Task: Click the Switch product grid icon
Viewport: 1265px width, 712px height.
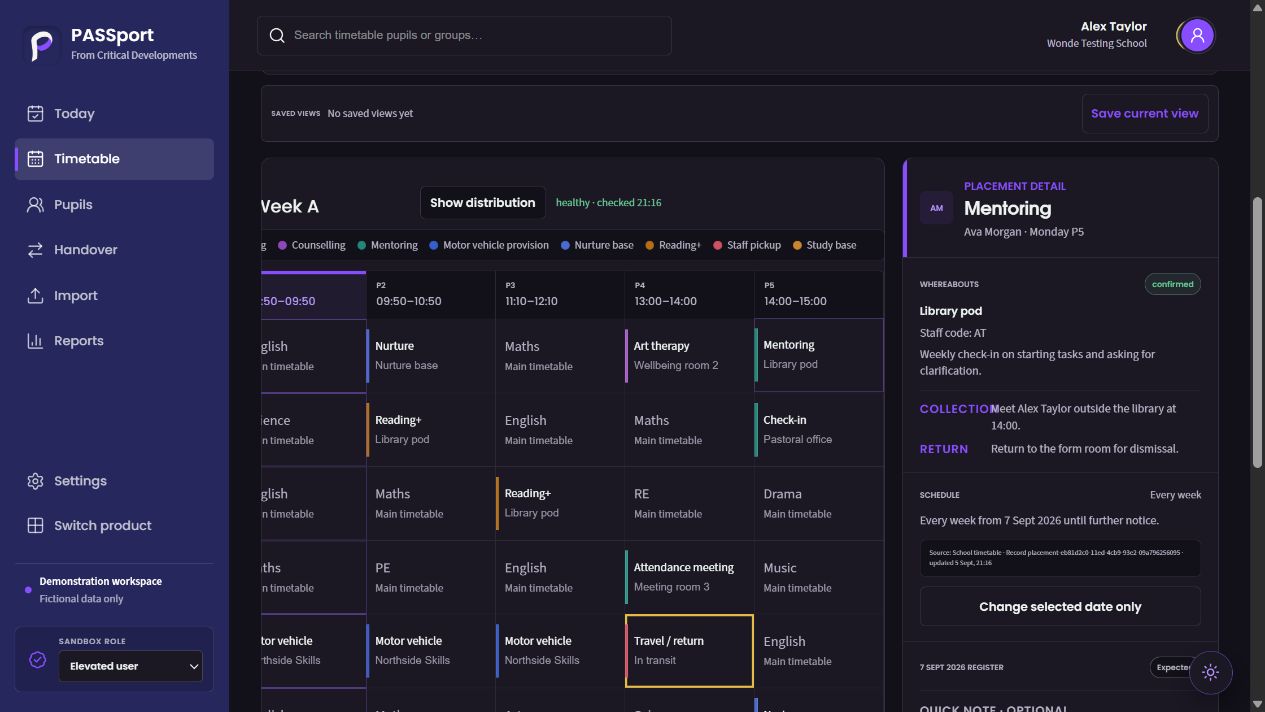Action: tap(35, 526)
